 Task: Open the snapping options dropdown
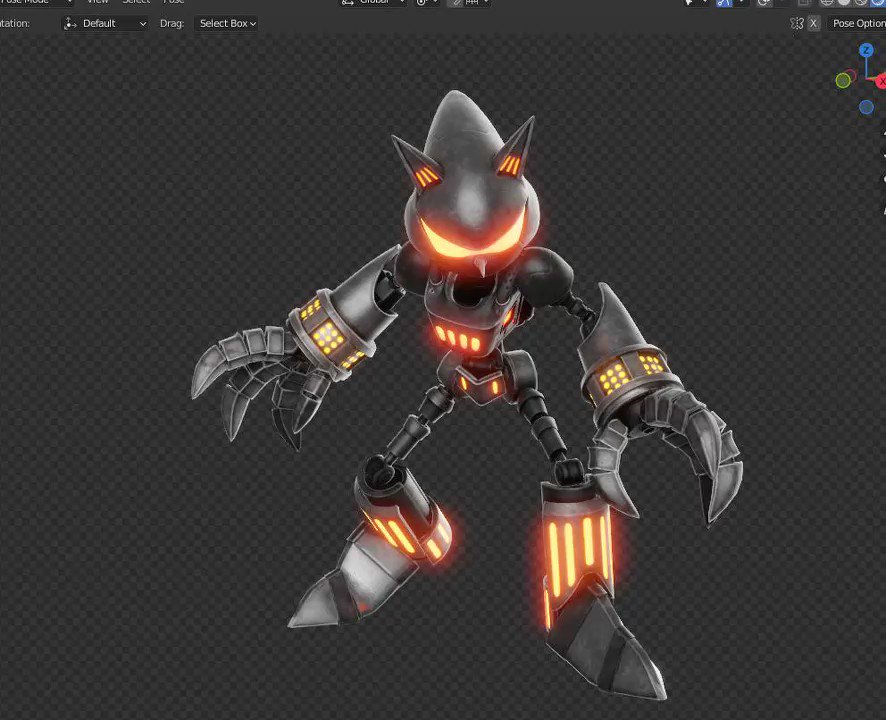pyautogui.click(x=477, y=2)
